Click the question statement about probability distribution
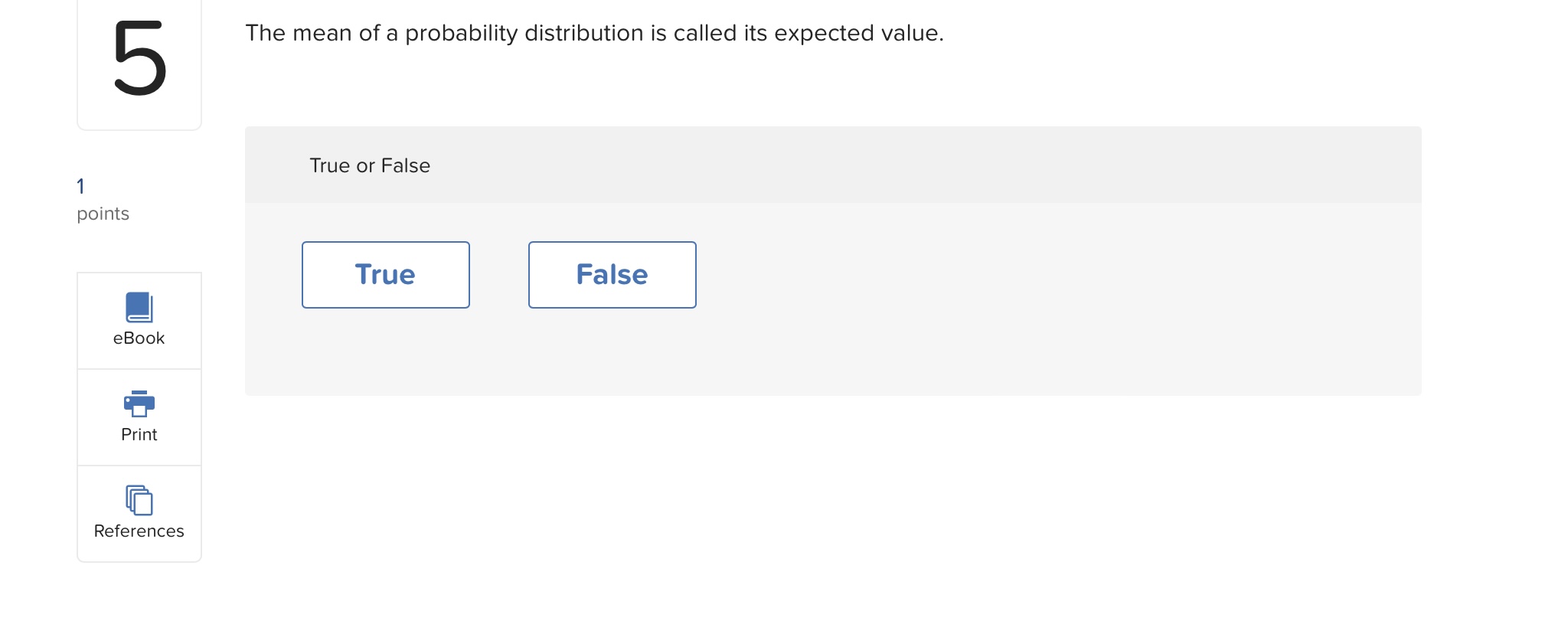Image resolution: width=1568 pixels, height=634 pixels. tap(594, 33)
